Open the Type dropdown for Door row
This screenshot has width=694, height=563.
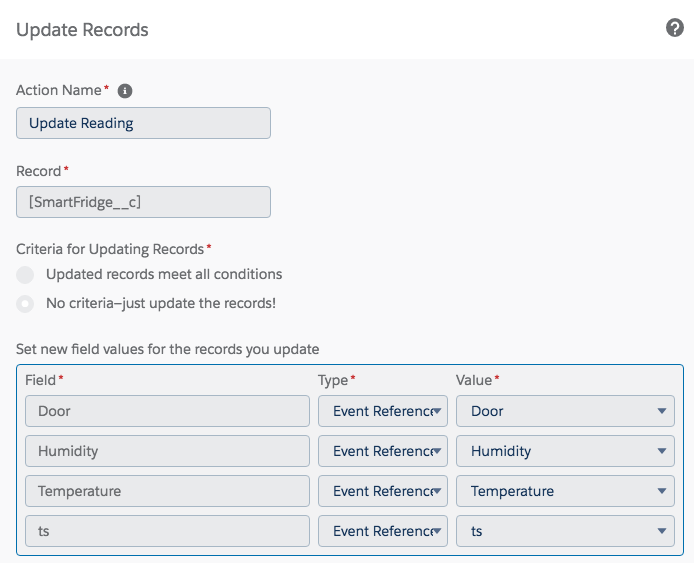click(383, 411)
